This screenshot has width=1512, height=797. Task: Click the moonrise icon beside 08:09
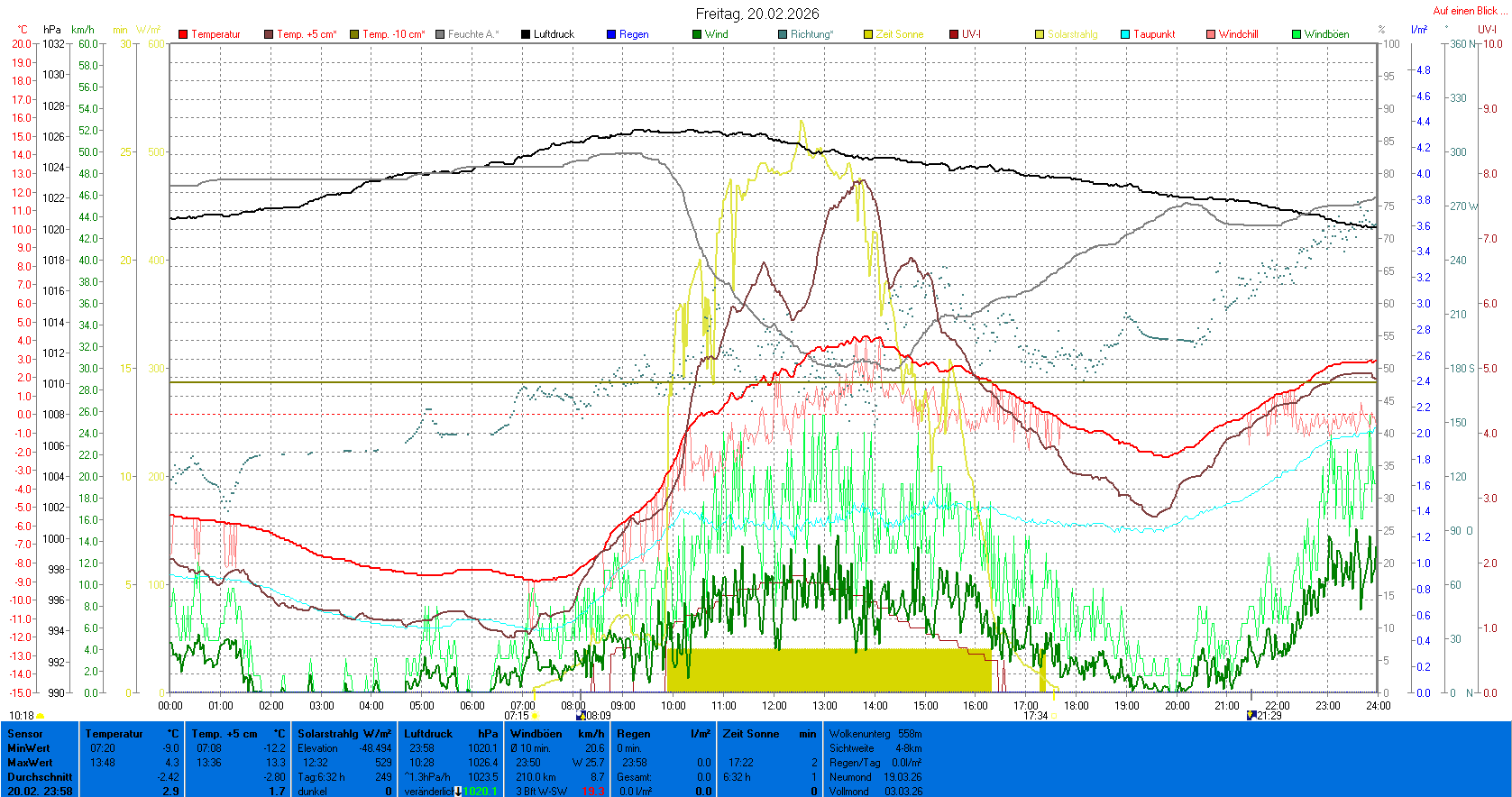(581, 716)
